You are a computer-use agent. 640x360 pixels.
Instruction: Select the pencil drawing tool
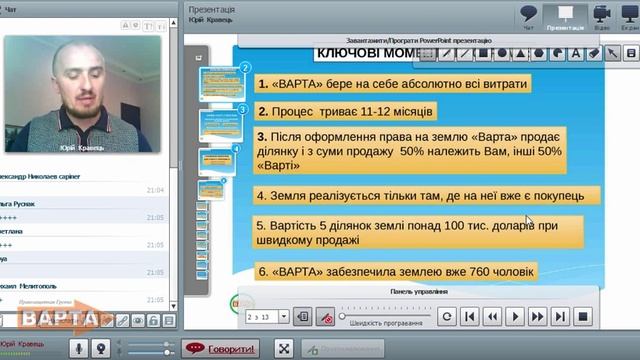(x=446, y=53)
